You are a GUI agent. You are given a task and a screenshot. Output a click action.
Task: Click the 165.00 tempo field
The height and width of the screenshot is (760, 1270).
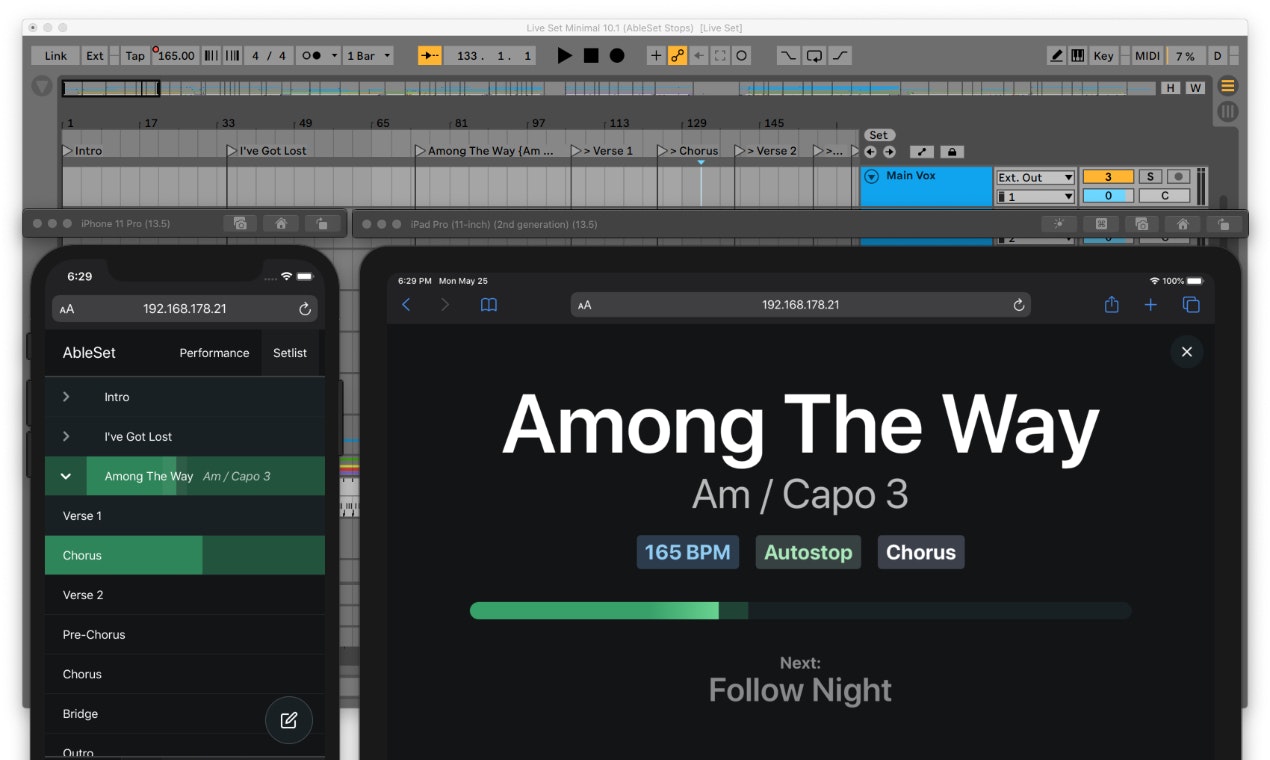(176, 56)
